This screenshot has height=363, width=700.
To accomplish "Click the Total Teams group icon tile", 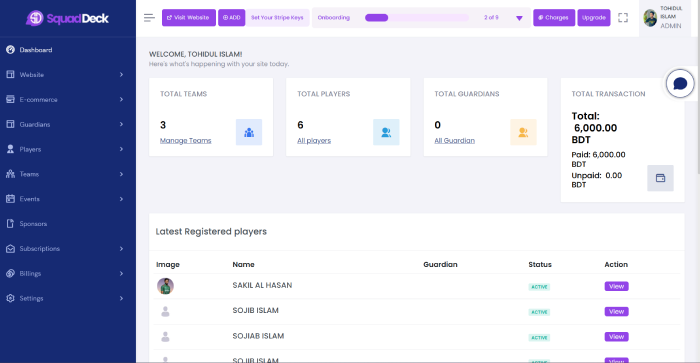I will click(x=249, y=132).
